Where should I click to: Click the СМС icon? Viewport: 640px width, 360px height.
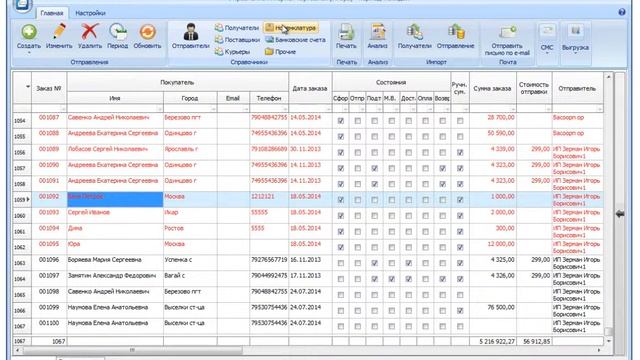tap(547, 32)
